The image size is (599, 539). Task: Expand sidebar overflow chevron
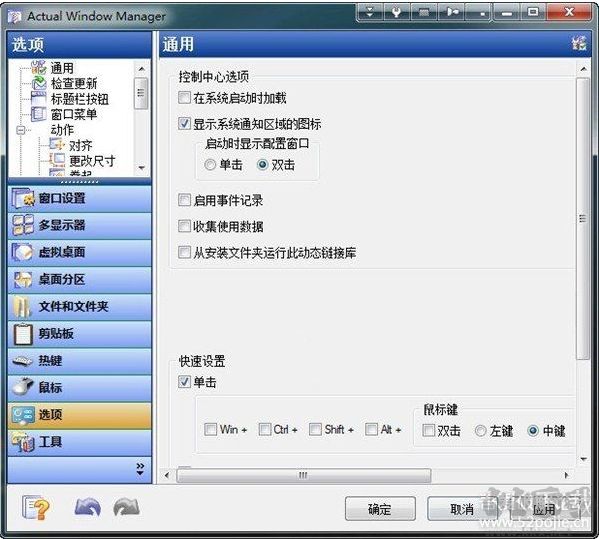pyautogui.click(x=140, y=469)
